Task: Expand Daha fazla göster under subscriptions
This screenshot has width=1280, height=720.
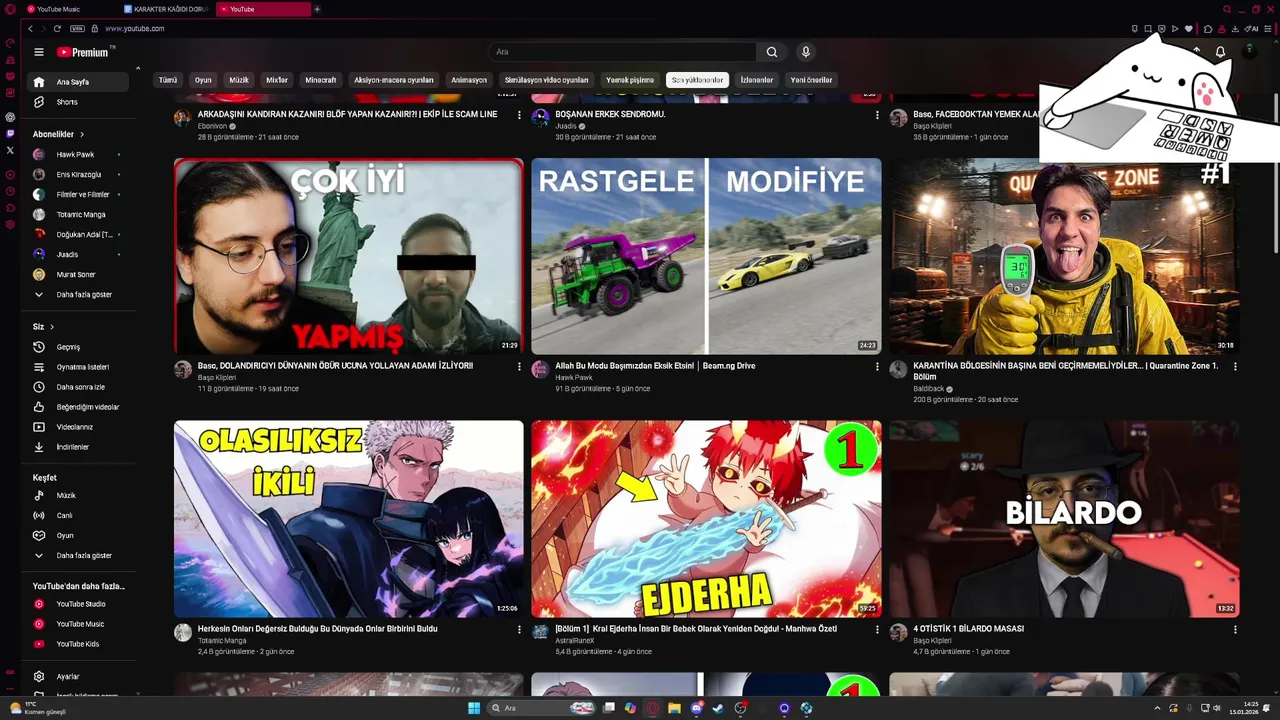Action: tap(84, 295)
